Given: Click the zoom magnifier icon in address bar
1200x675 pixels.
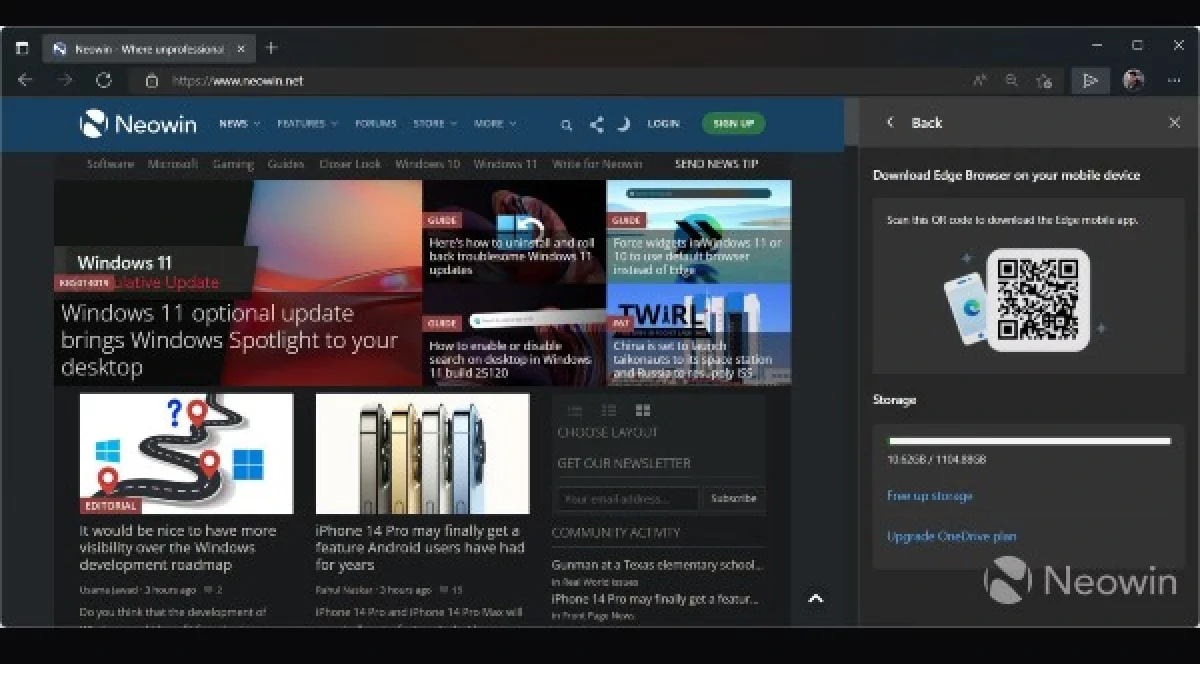Looking at the screenshot, I should tap(1011, 81).
